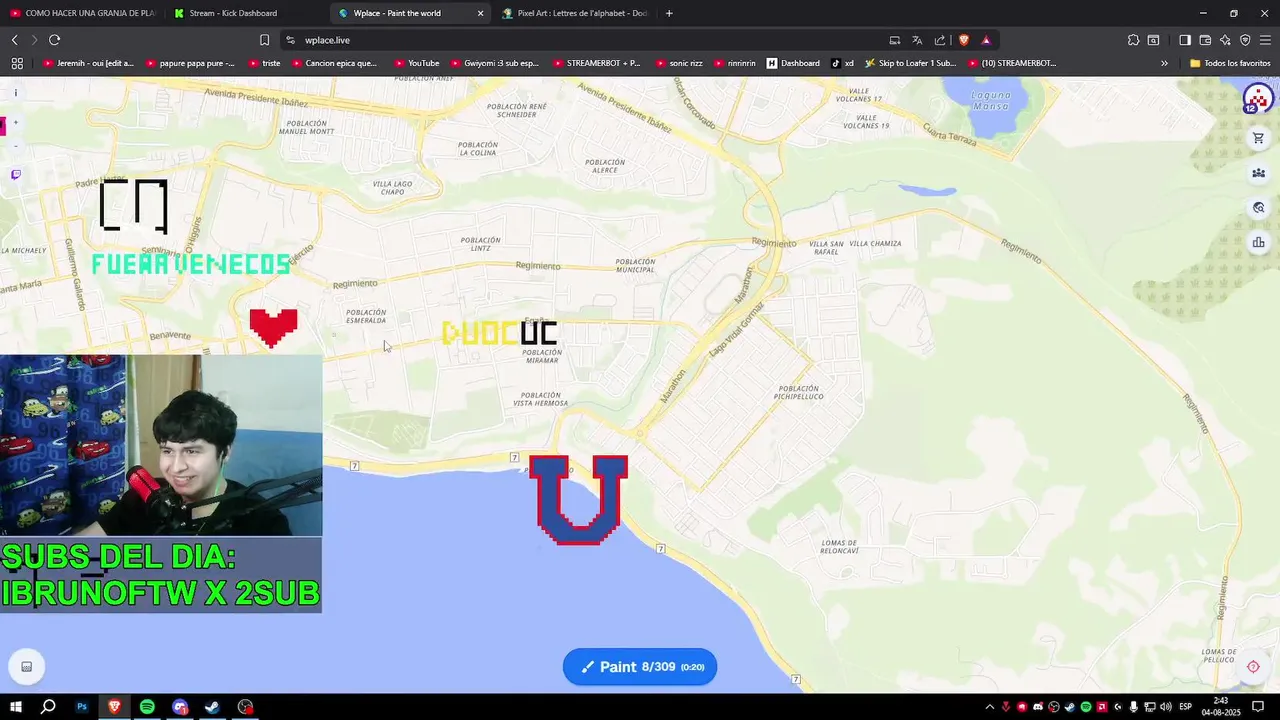Open Steam from the taskbar

(x=213, y=707)
